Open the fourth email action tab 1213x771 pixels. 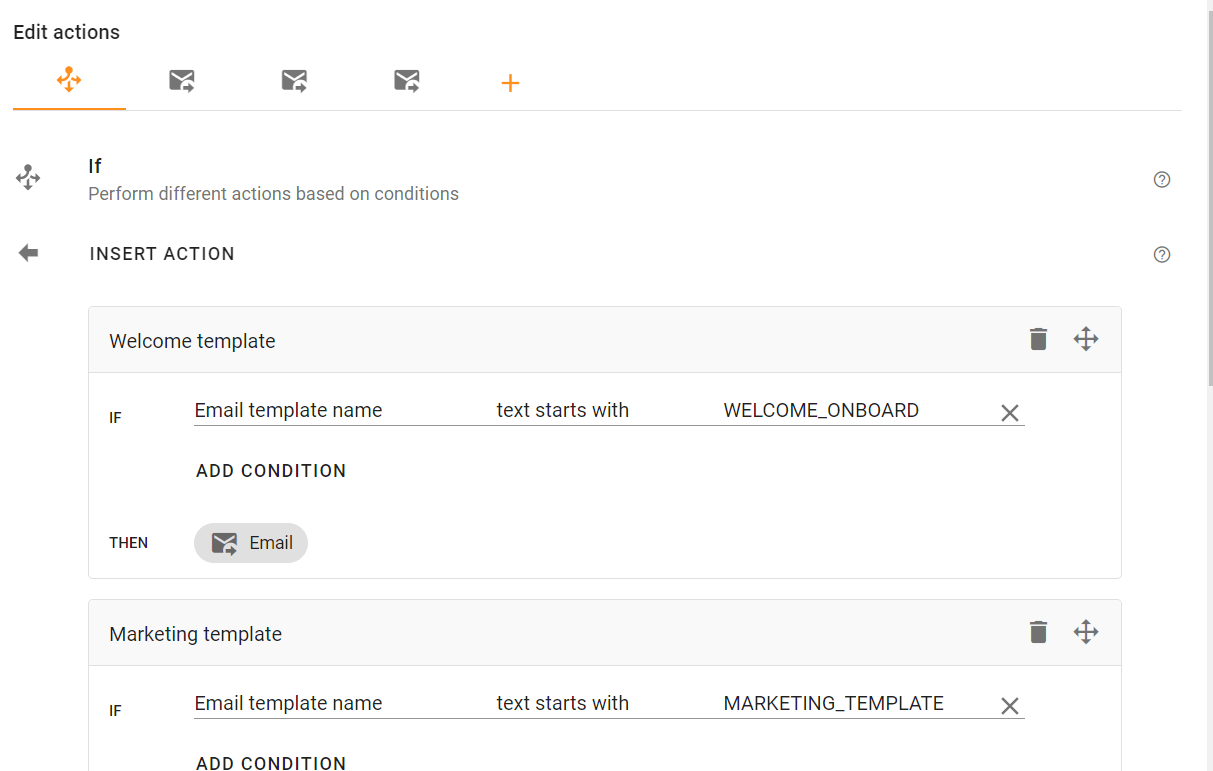pyautogui.click(x=407, y=81)
